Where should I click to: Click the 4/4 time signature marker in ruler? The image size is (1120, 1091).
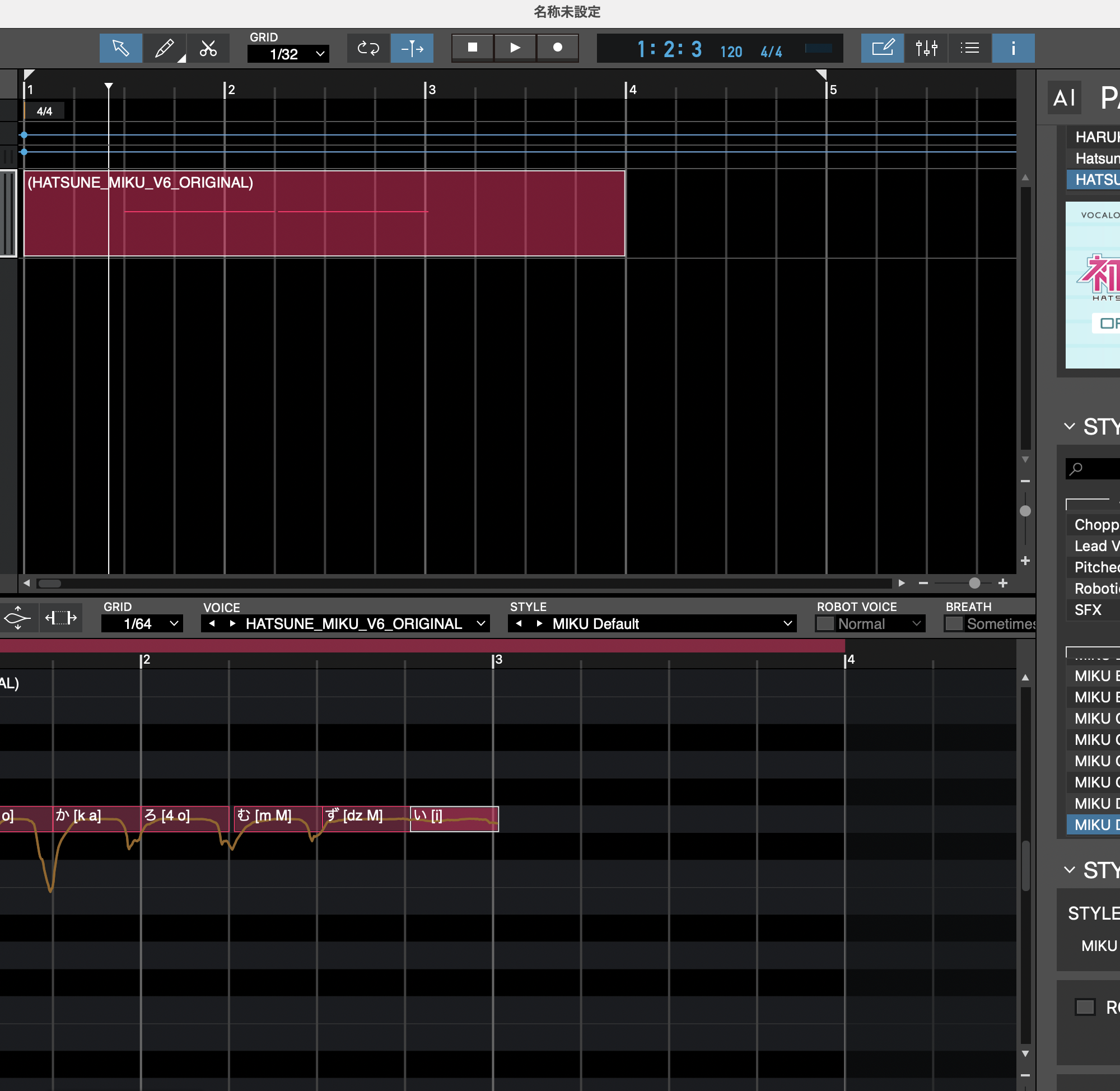(x=44, y=111)
